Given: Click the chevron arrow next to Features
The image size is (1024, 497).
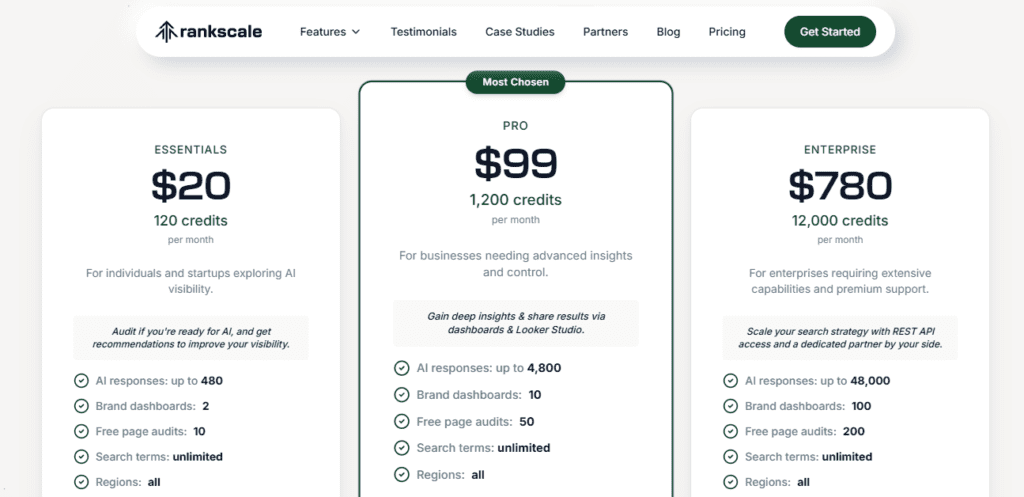Looking at the screenshot, I should 355,32.
